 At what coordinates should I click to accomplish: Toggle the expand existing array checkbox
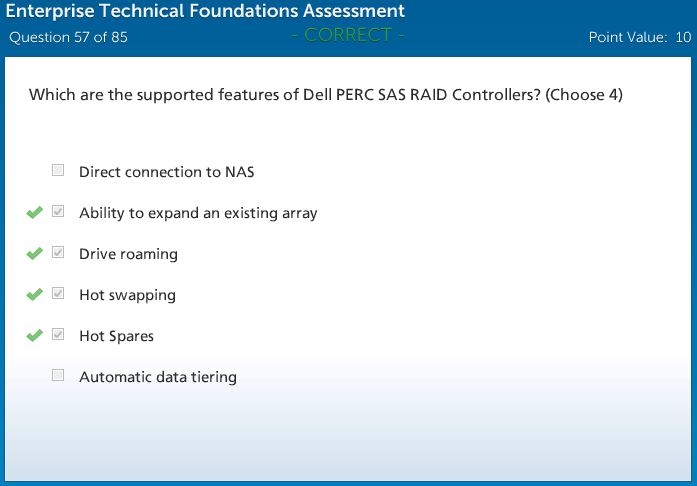coord(58,212)
